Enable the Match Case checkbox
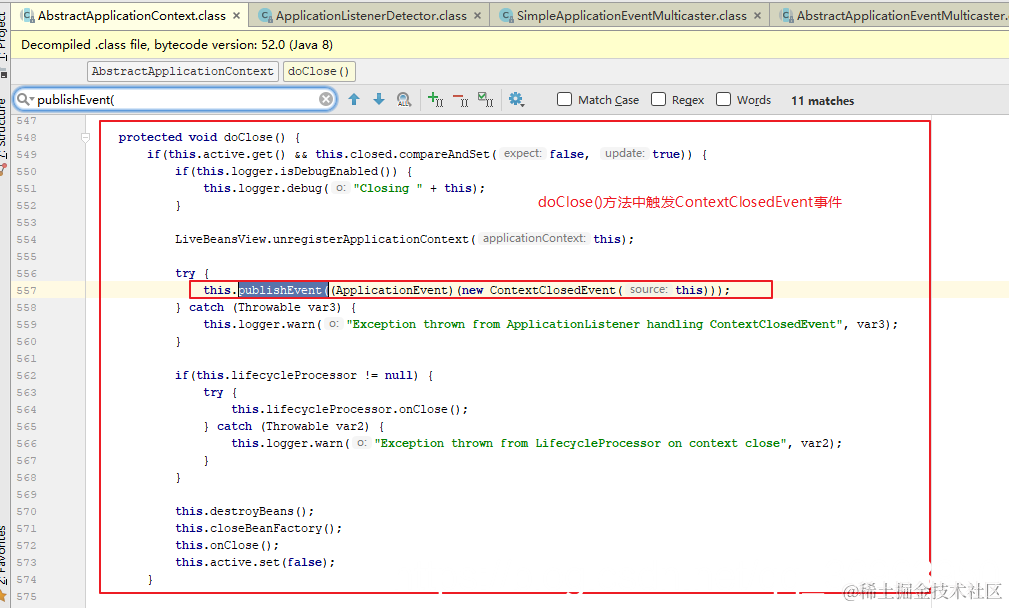This screenshot has width=1009, height=608. point(564,99)
